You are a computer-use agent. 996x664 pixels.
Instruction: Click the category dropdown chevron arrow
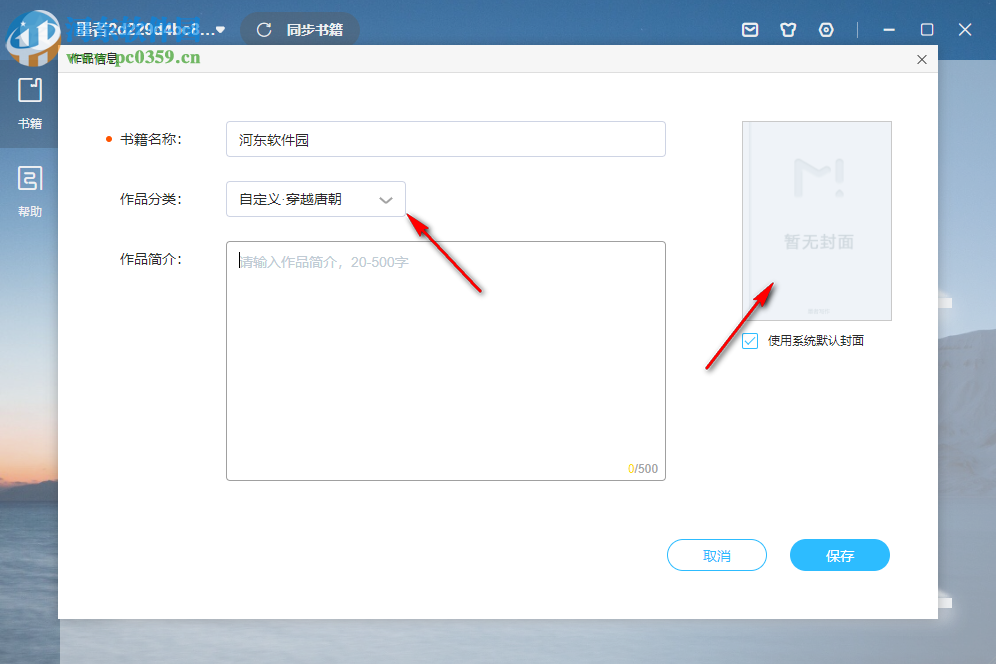click(x=386, y=199)
